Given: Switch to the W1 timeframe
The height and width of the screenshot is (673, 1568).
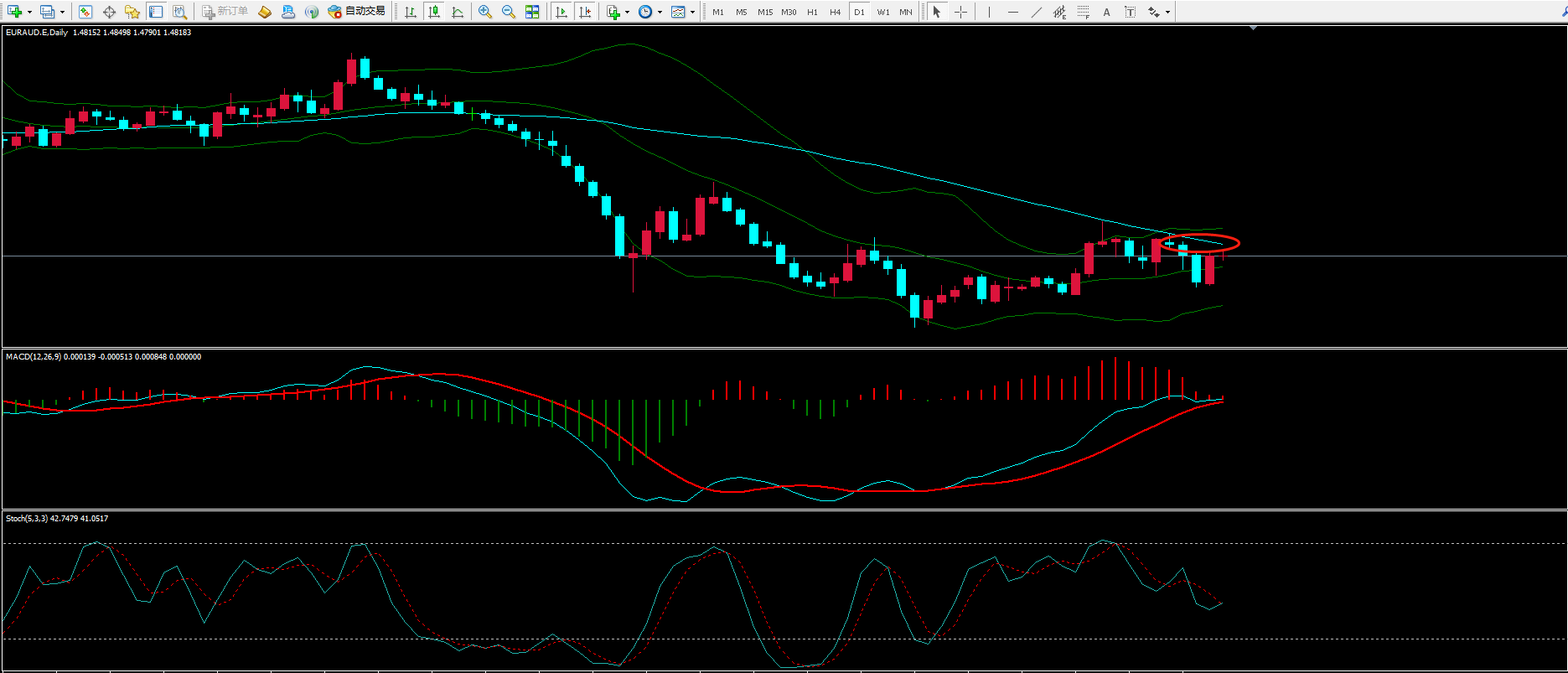Looking at the screenshot, I should [883, 12].
